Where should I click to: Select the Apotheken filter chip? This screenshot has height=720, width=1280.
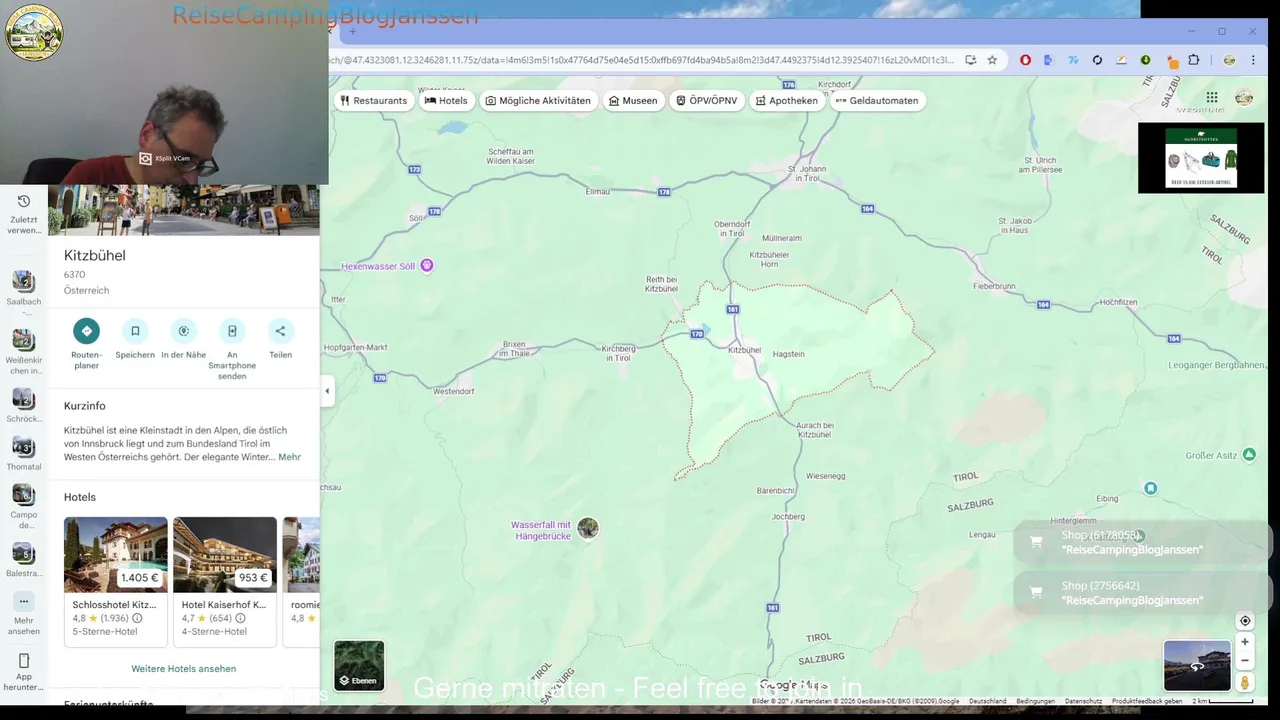click(x=787, y=100)
